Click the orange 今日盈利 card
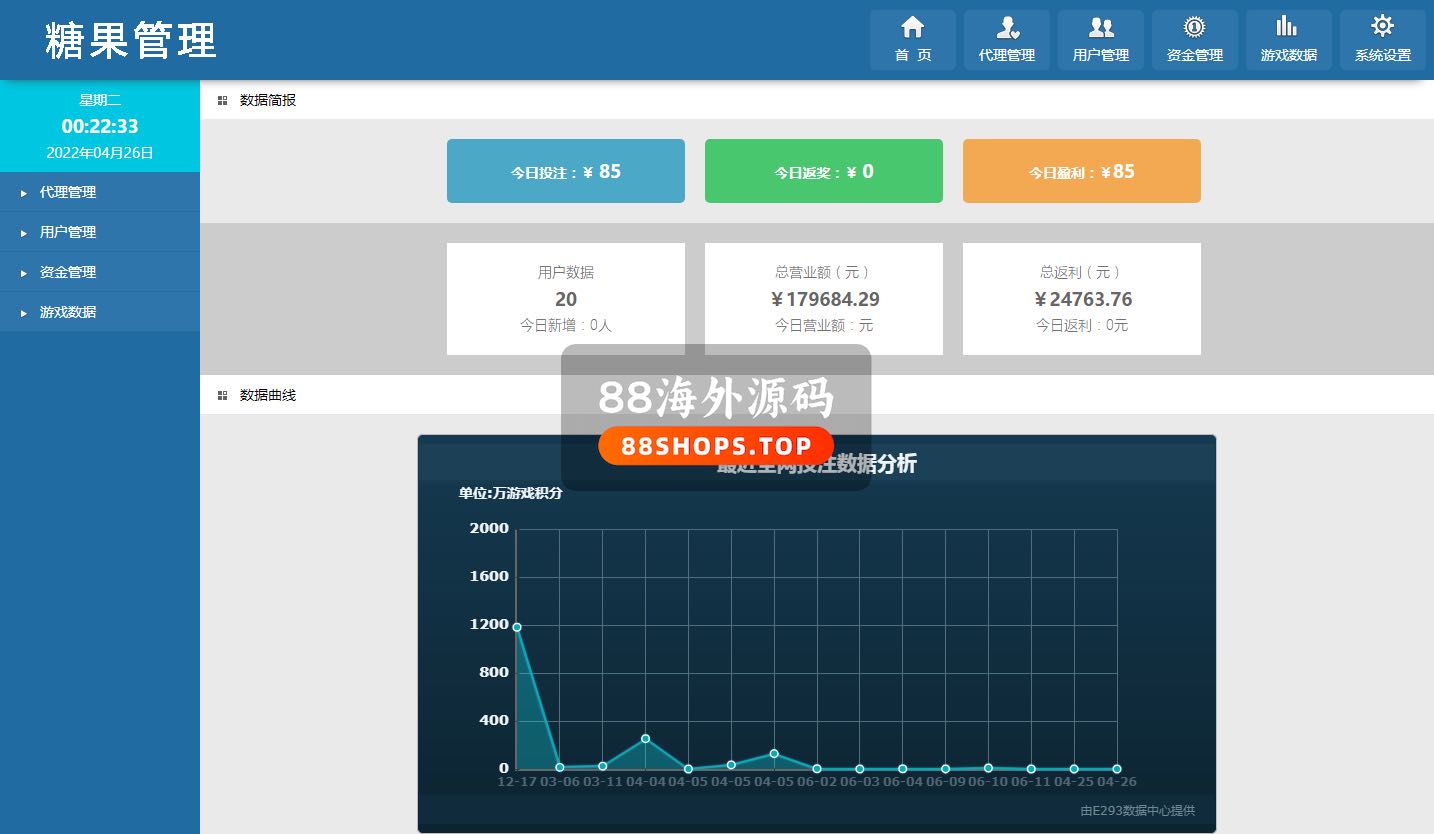This screenshot has width=1434, height=834. [1082, 171]
